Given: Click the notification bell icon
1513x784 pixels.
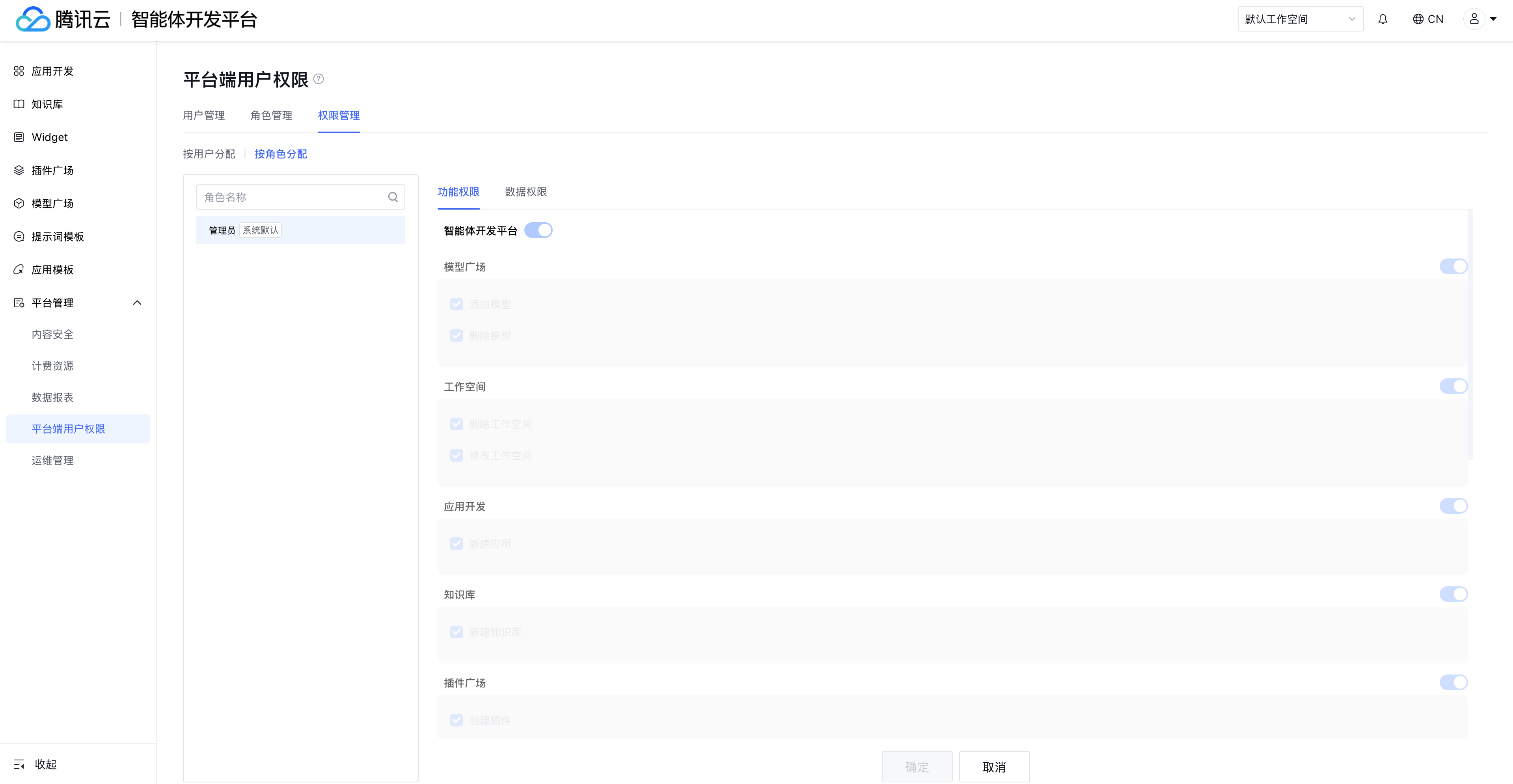Looking at the screenshot, I should coord(1383,19).
